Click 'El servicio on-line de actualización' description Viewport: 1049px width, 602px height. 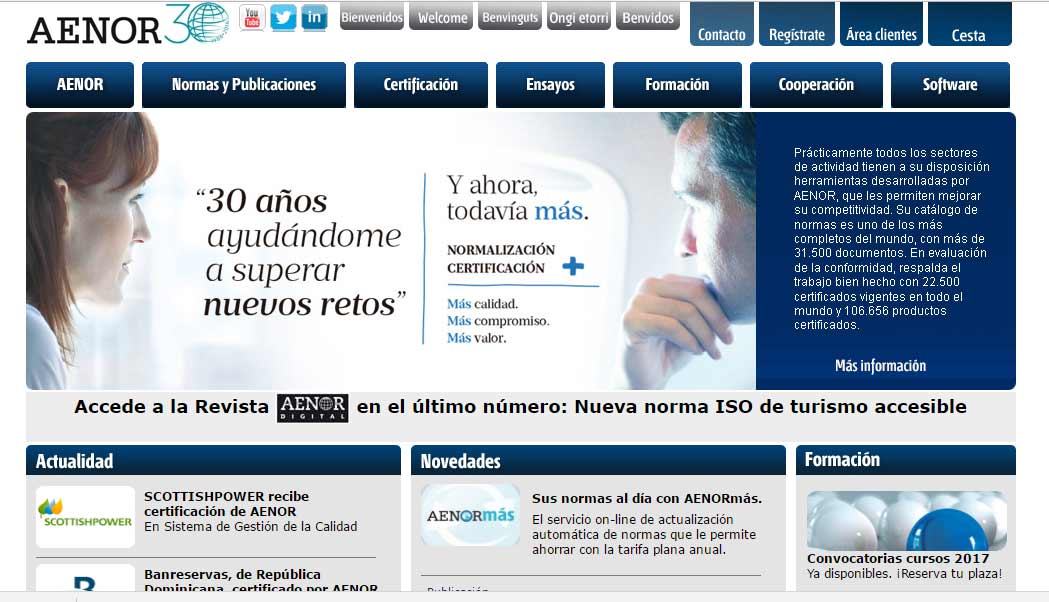pos(644,534)
